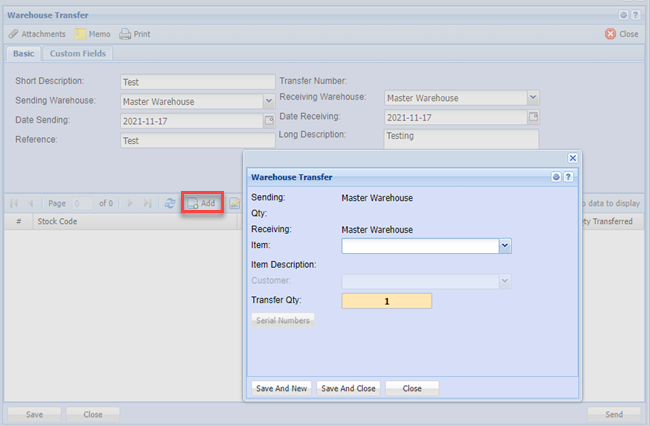This screenshot has height=426, width=650.
Task: Click Save And Close button
Action: 348,388
